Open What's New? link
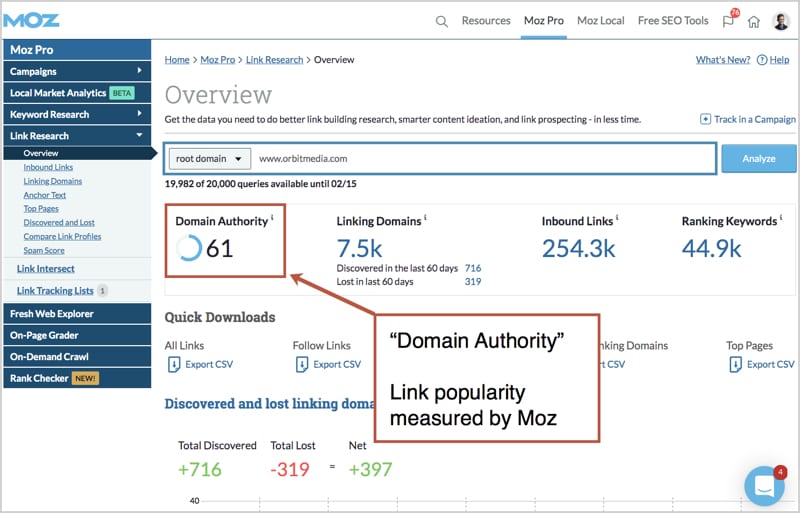The height and width of the screenshot is (513, 800). [x=723, y=60]
